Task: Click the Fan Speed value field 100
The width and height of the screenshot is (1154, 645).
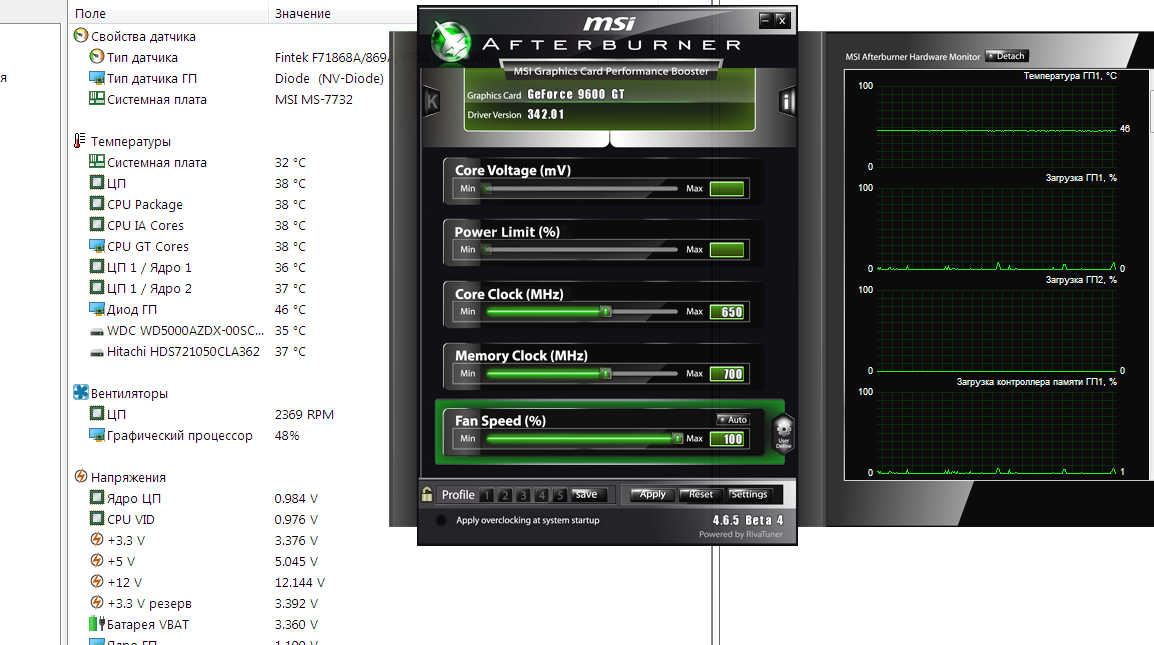Action: click(x=728, y=439)
